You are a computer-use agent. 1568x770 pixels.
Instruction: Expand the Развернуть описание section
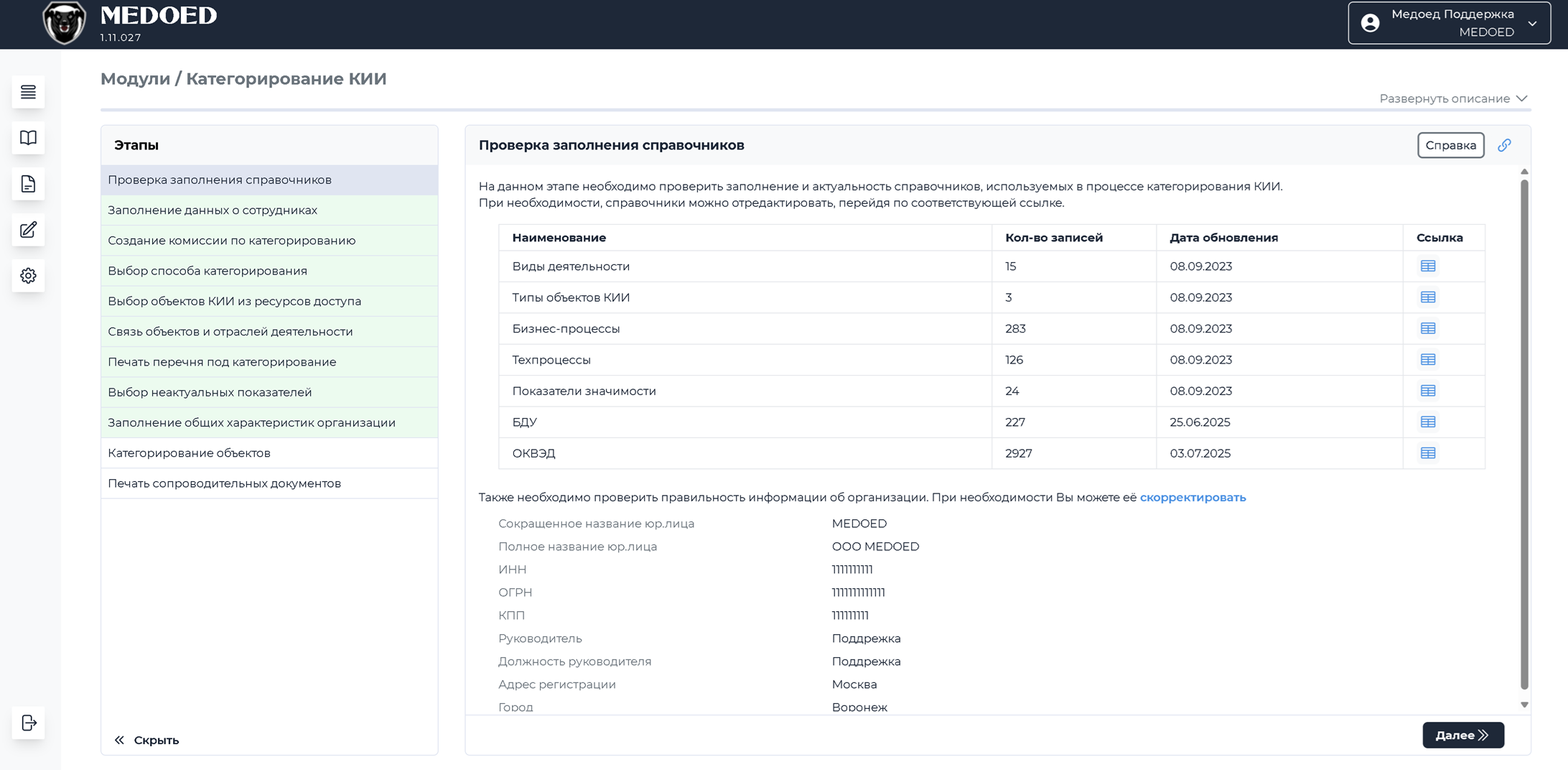pyautogui.click(x=1453, y=98)
